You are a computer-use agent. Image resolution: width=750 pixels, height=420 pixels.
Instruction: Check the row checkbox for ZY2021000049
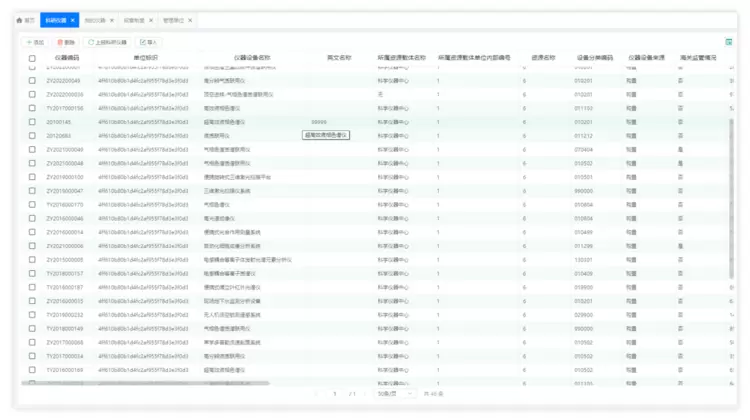(32, 163)
